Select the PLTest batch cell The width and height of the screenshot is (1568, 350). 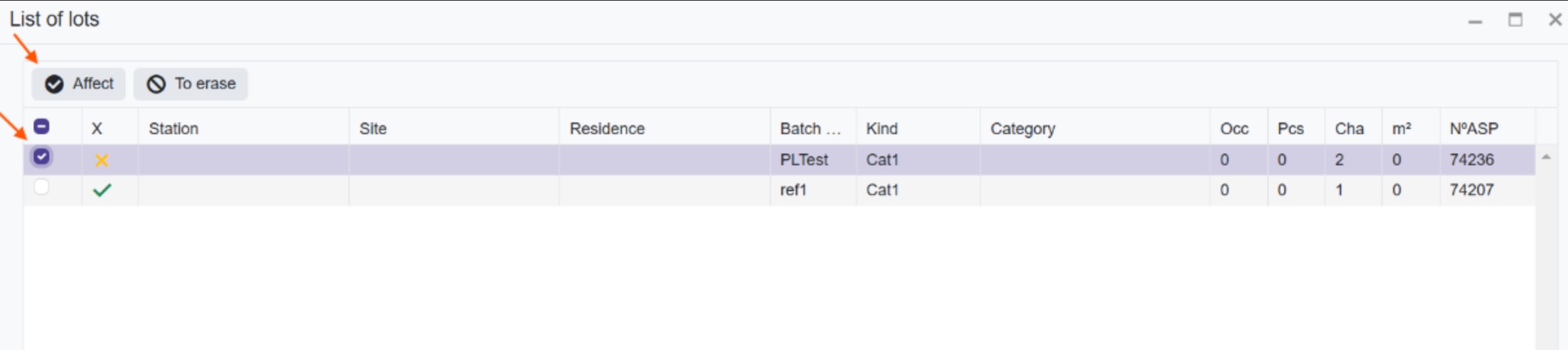coord(813,159)
